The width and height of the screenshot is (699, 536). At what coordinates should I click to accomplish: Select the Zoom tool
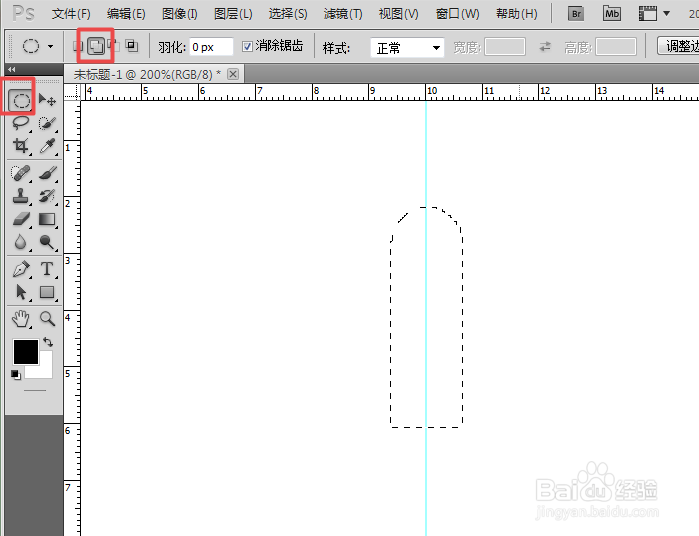pyautogui.click(x=47, y=319)
